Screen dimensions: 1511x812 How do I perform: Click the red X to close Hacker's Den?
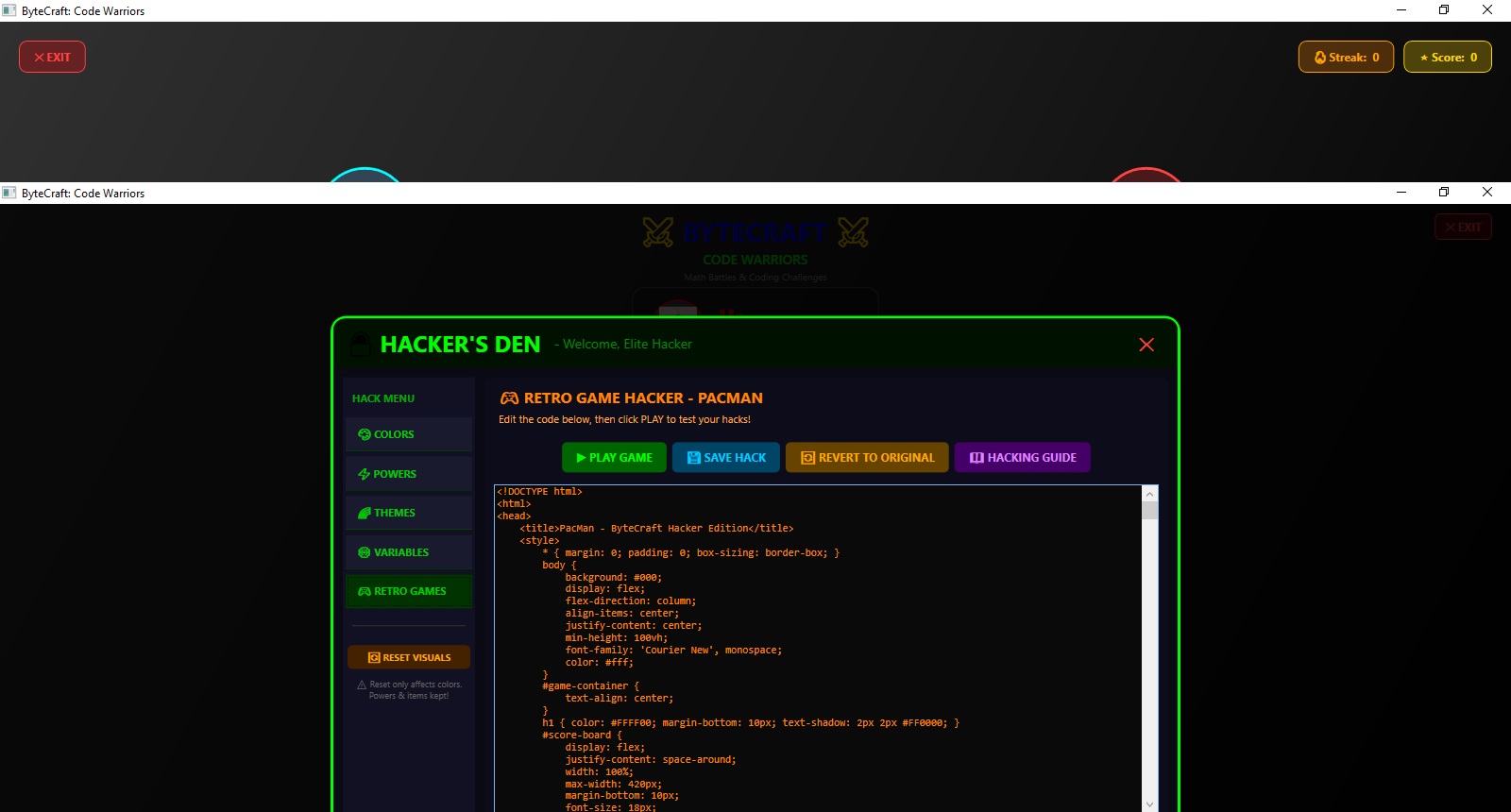pyautogui.click(x=1146, y=345)
